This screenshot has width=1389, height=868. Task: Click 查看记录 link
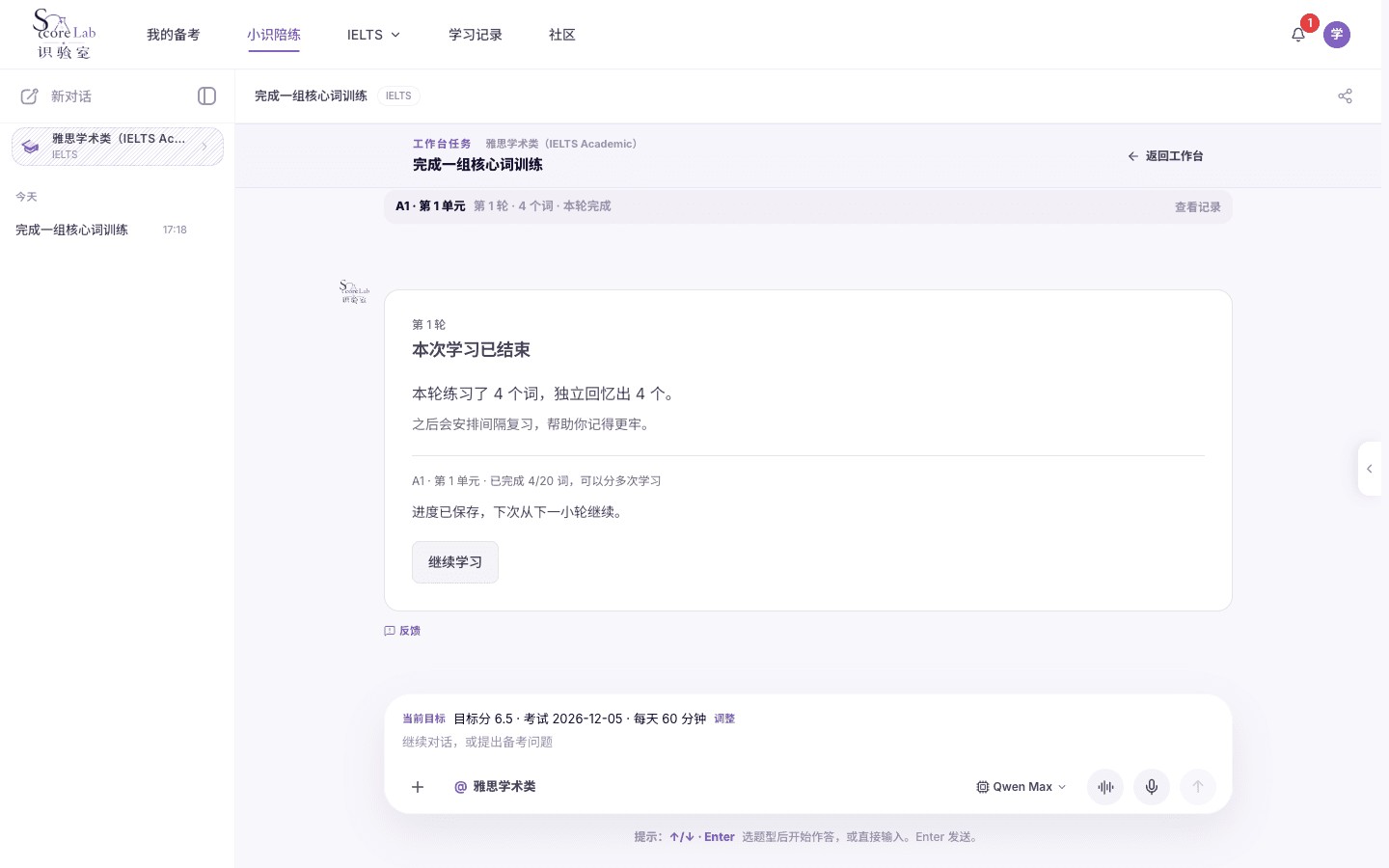pos(1198,207)
